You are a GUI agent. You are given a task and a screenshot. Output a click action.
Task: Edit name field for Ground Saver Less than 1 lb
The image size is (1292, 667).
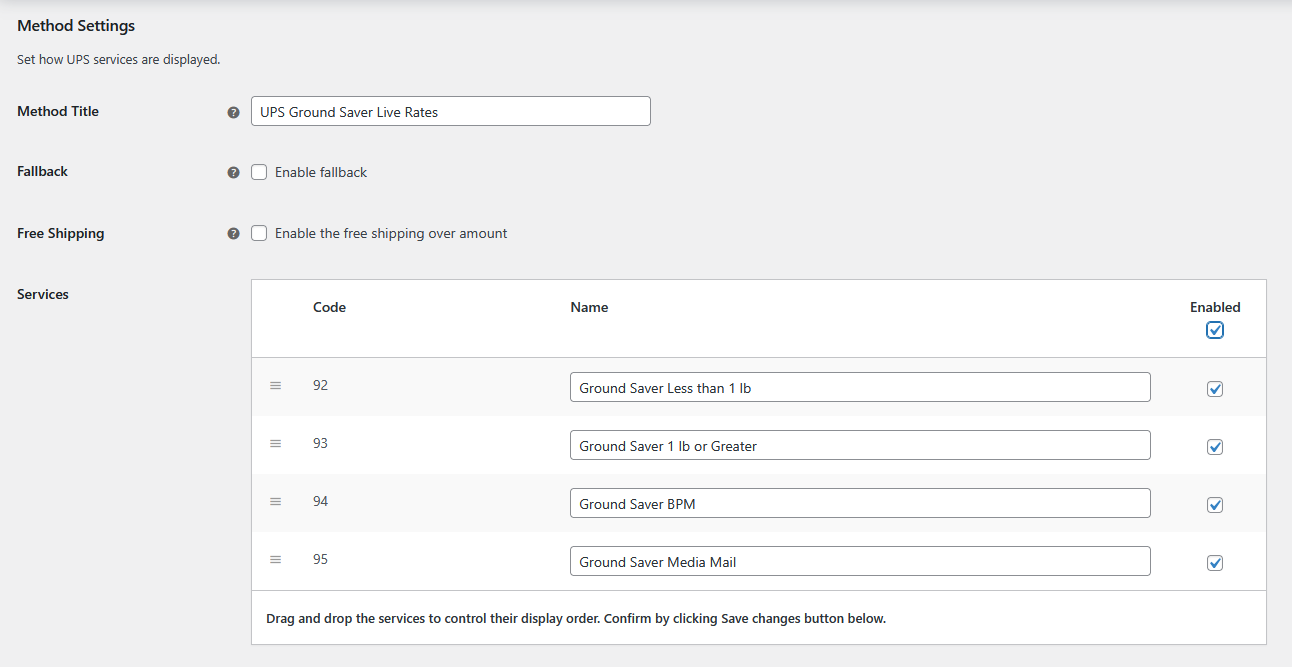point(860,387)
